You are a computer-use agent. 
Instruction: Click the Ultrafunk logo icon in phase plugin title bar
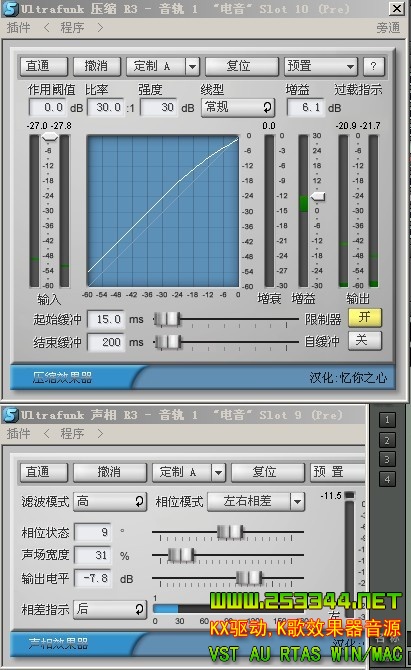[11, 415]
